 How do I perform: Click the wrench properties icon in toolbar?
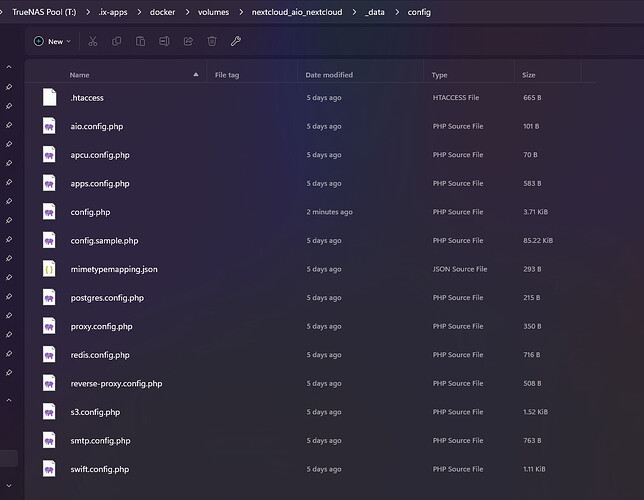pyautogui.click(x=236, y=41)
